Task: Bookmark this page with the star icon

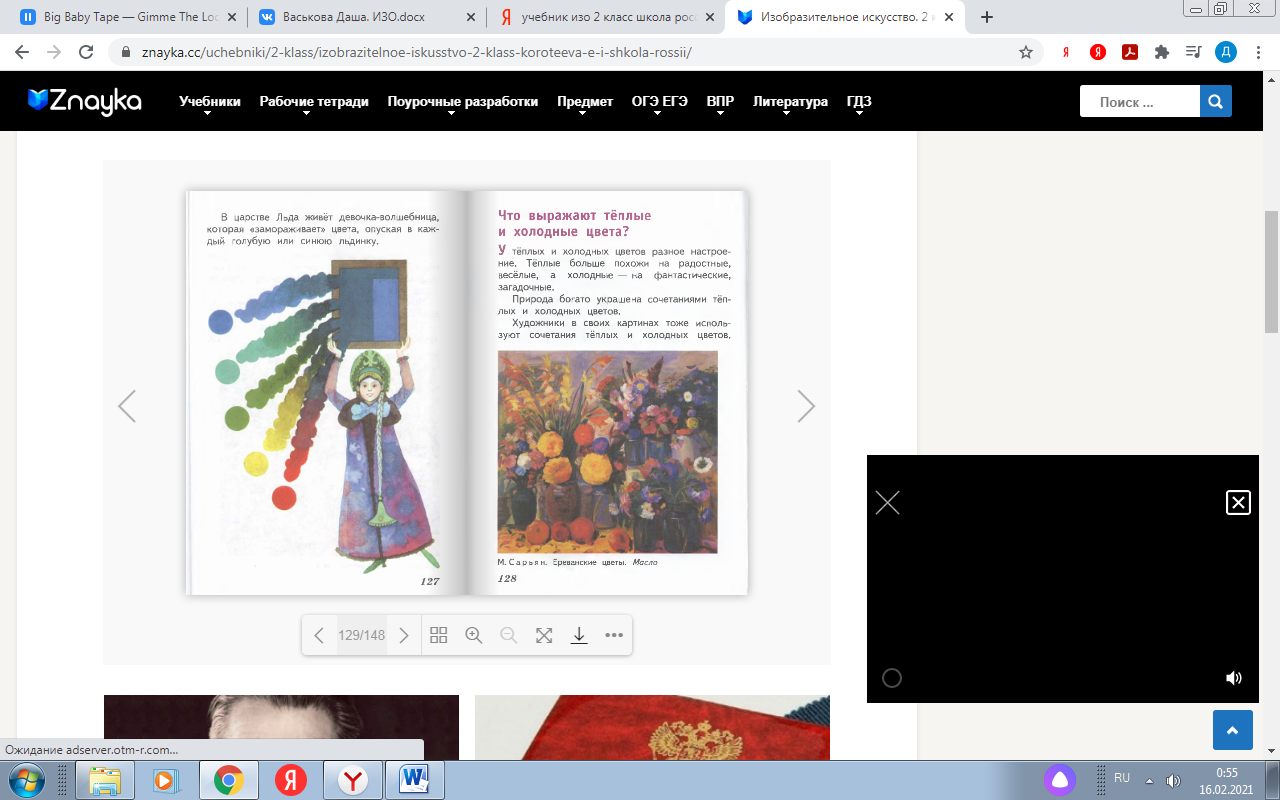Action: 1025,52
